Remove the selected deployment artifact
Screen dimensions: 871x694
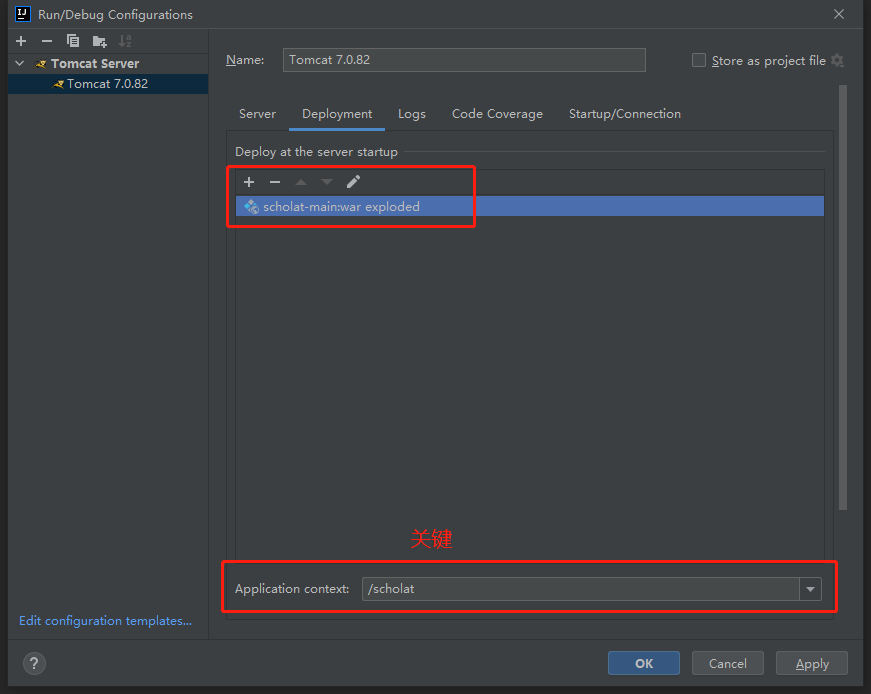click(x=275, y=182)
